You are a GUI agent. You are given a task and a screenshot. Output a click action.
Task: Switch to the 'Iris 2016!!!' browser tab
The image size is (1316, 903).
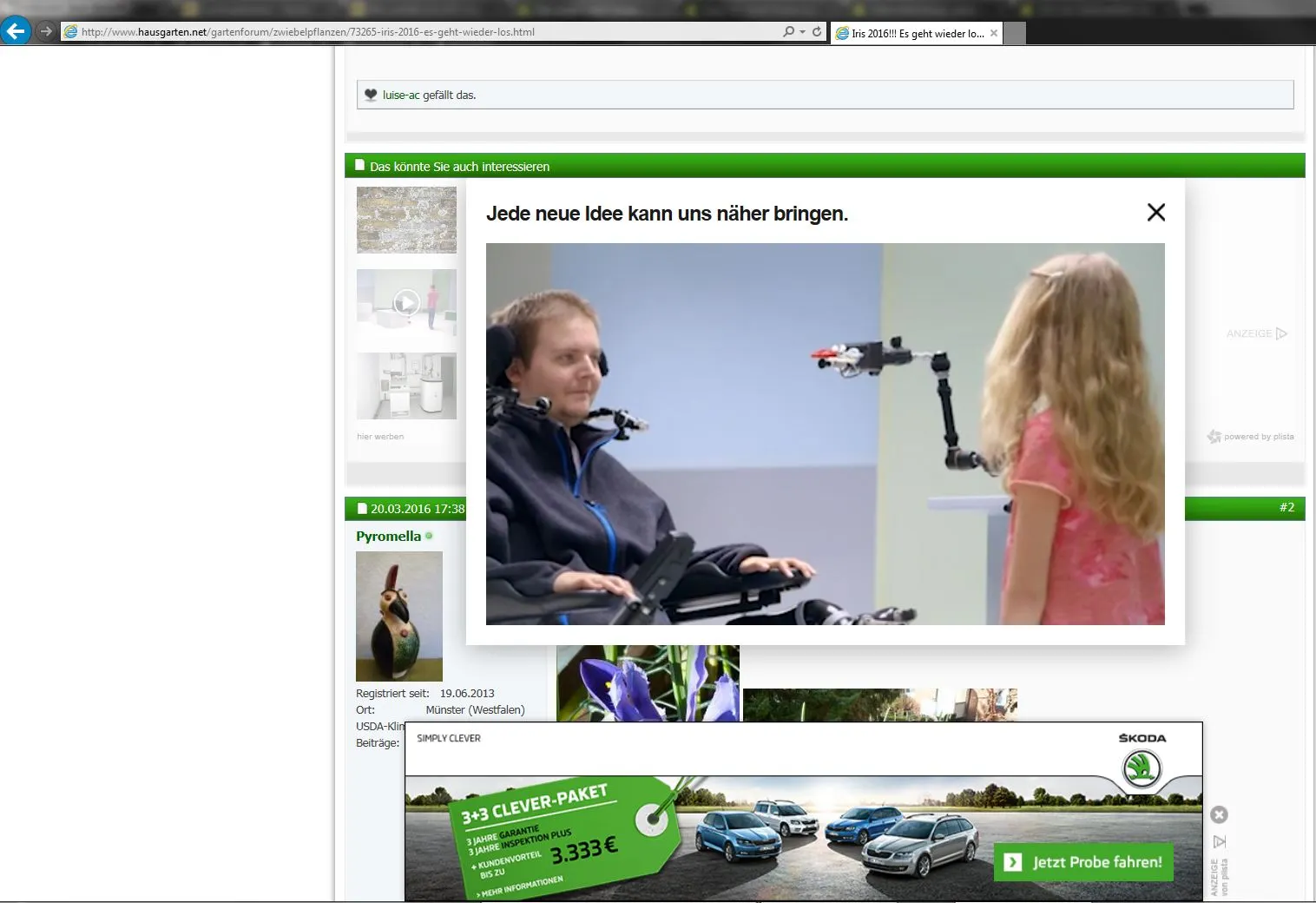pos(911,33)
